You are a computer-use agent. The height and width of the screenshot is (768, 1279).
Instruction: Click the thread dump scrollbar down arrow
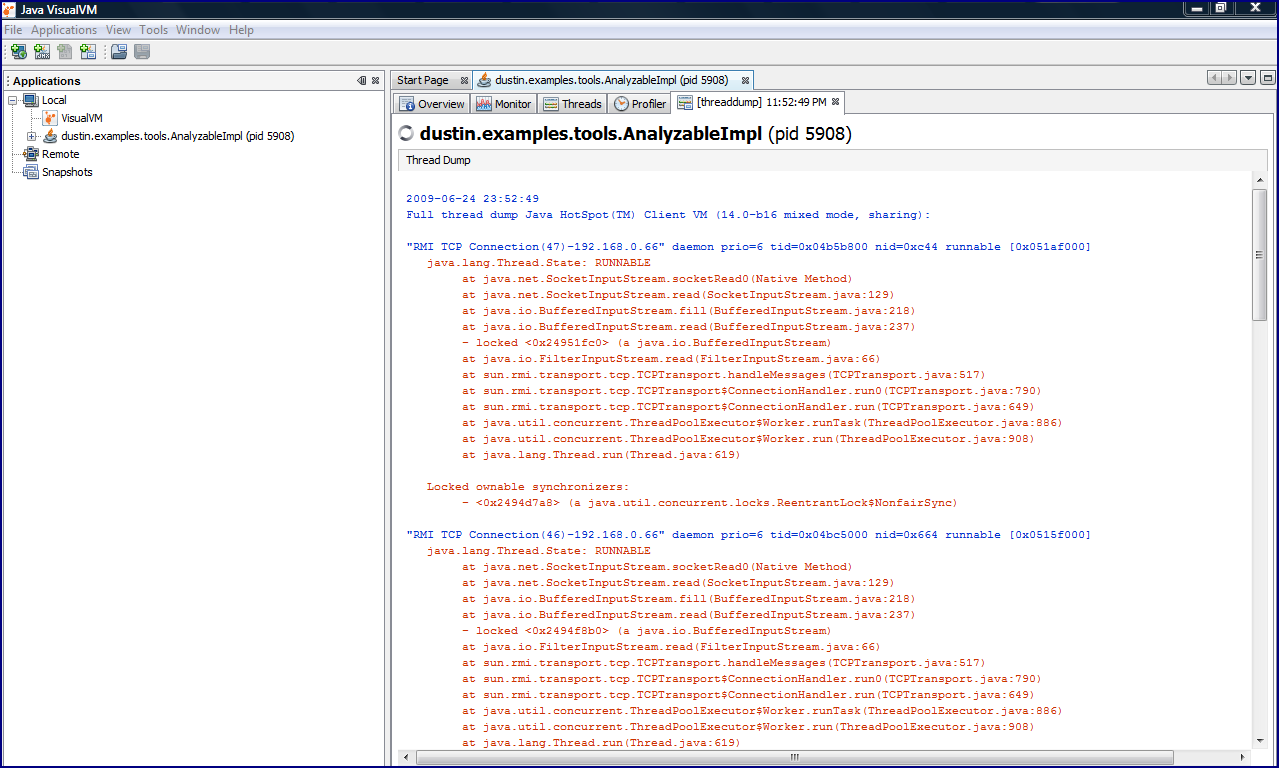click(x=1260, y=739)
